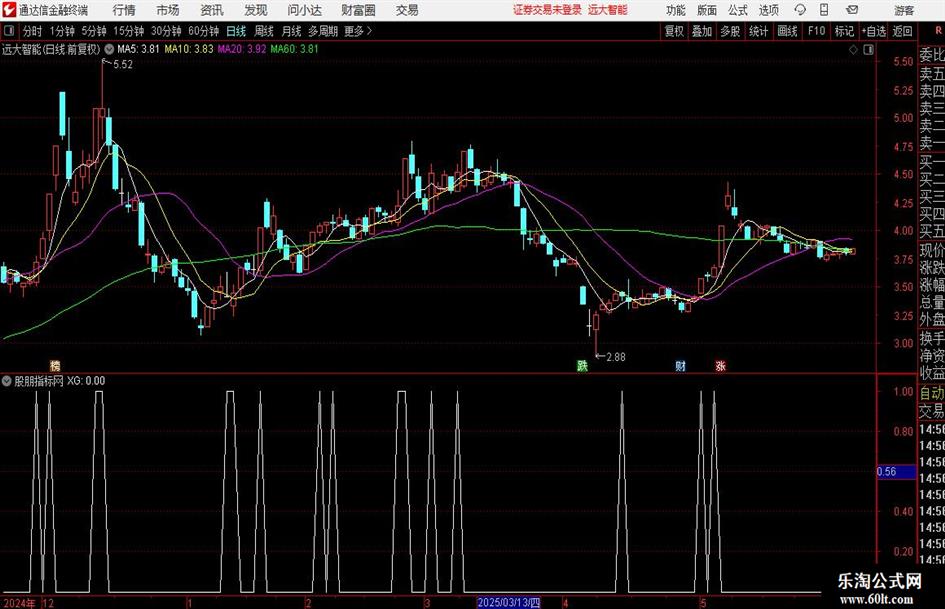Switch to the 分时 intraday tab
This screenshot has width=945, height=609.
pos(33,31)
